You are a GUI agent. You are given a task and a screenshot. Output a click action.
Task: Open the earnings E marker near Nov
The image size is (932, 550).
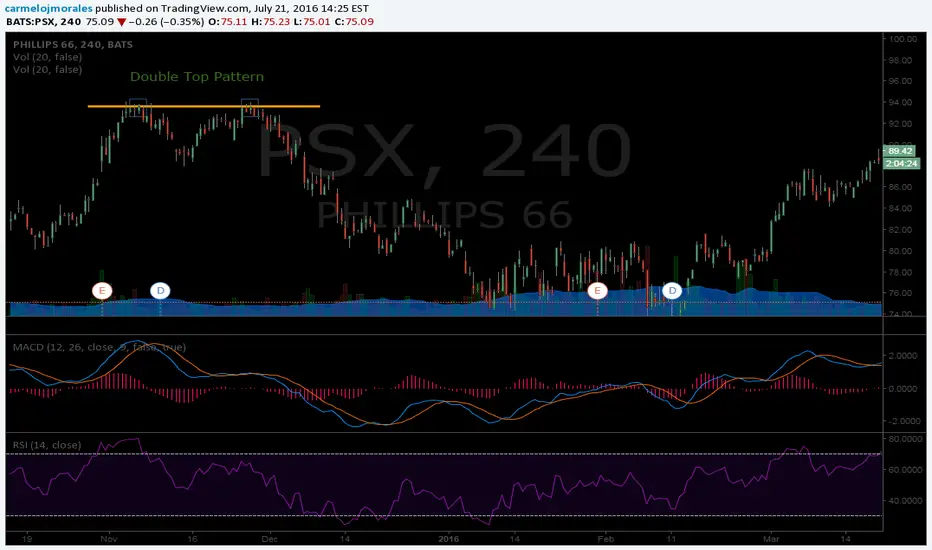[102, 291]
